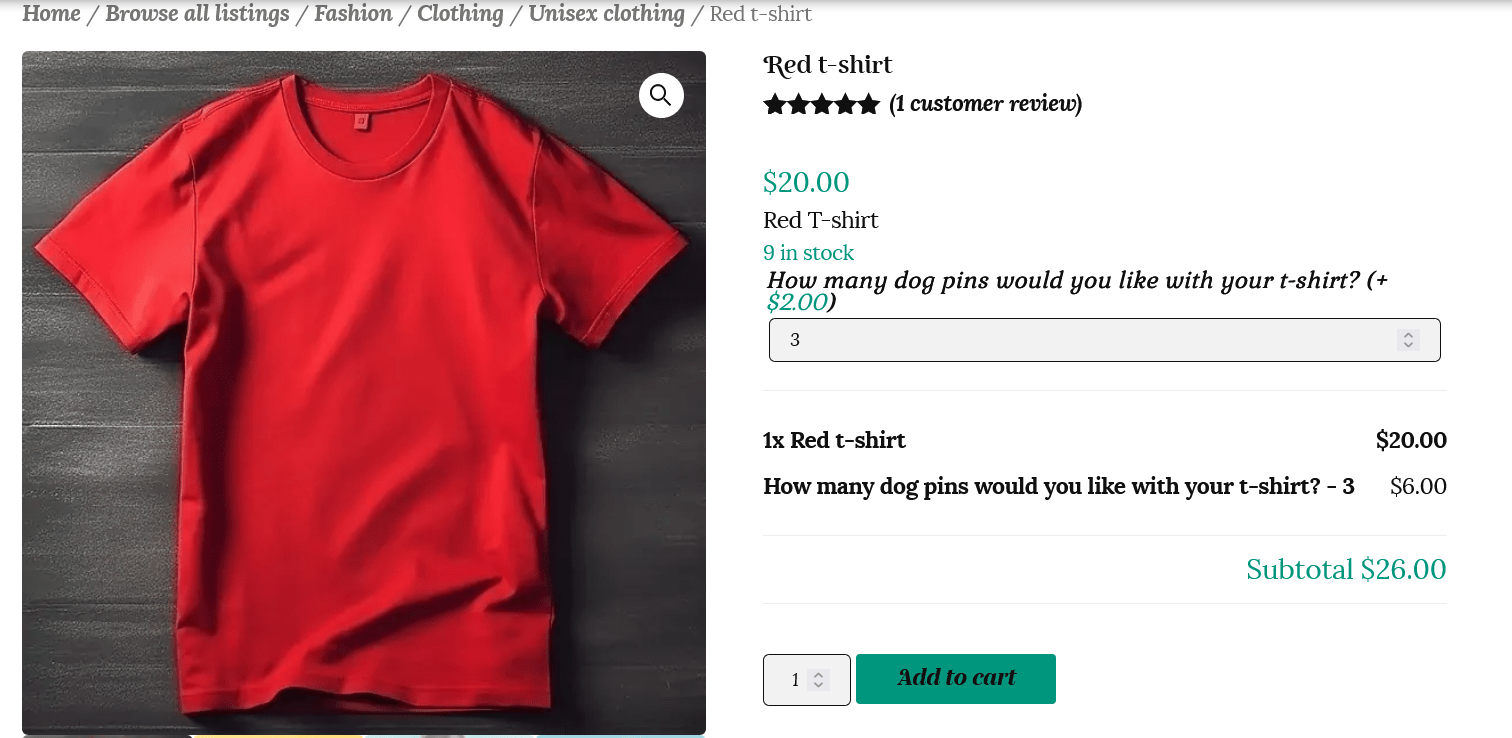This screenshot has width=1512, height=738.
Task: Click the Red t-shirt product title heading
Action: [828, 65]
